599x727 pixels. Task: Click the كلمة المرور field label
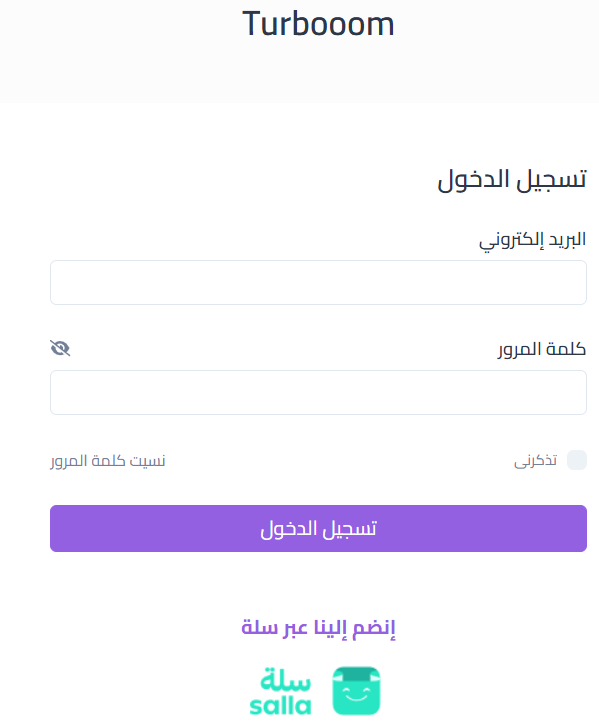click(542, 349)
